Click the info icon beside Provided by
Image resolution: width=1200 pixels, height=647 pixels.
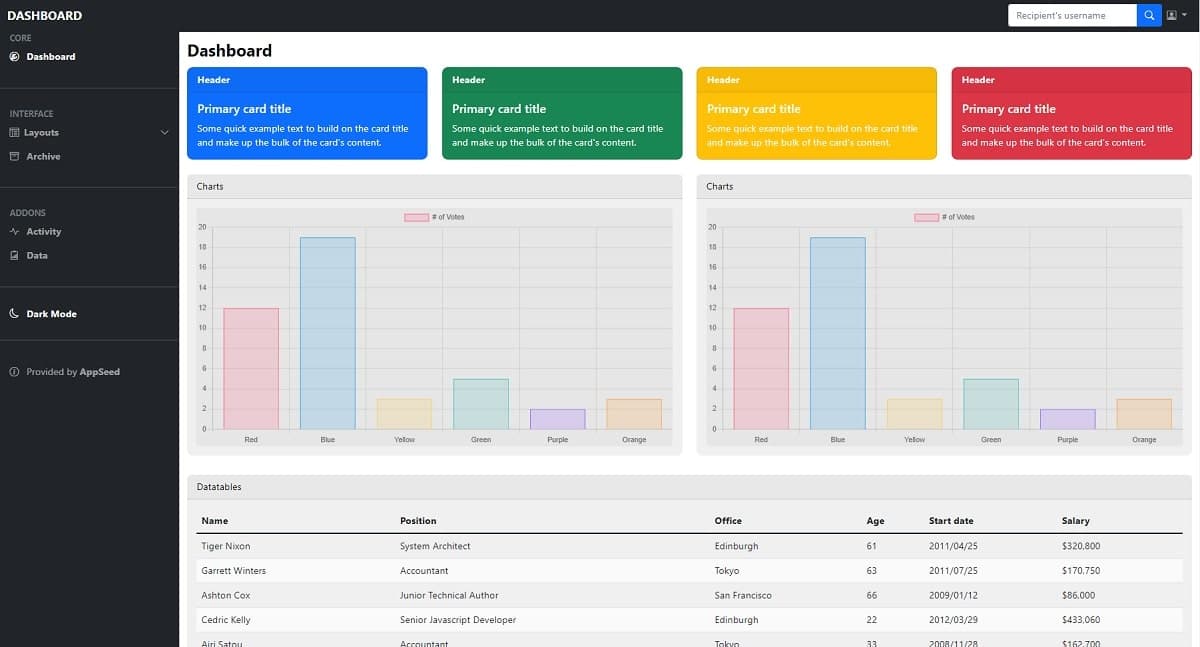[14, 372]
